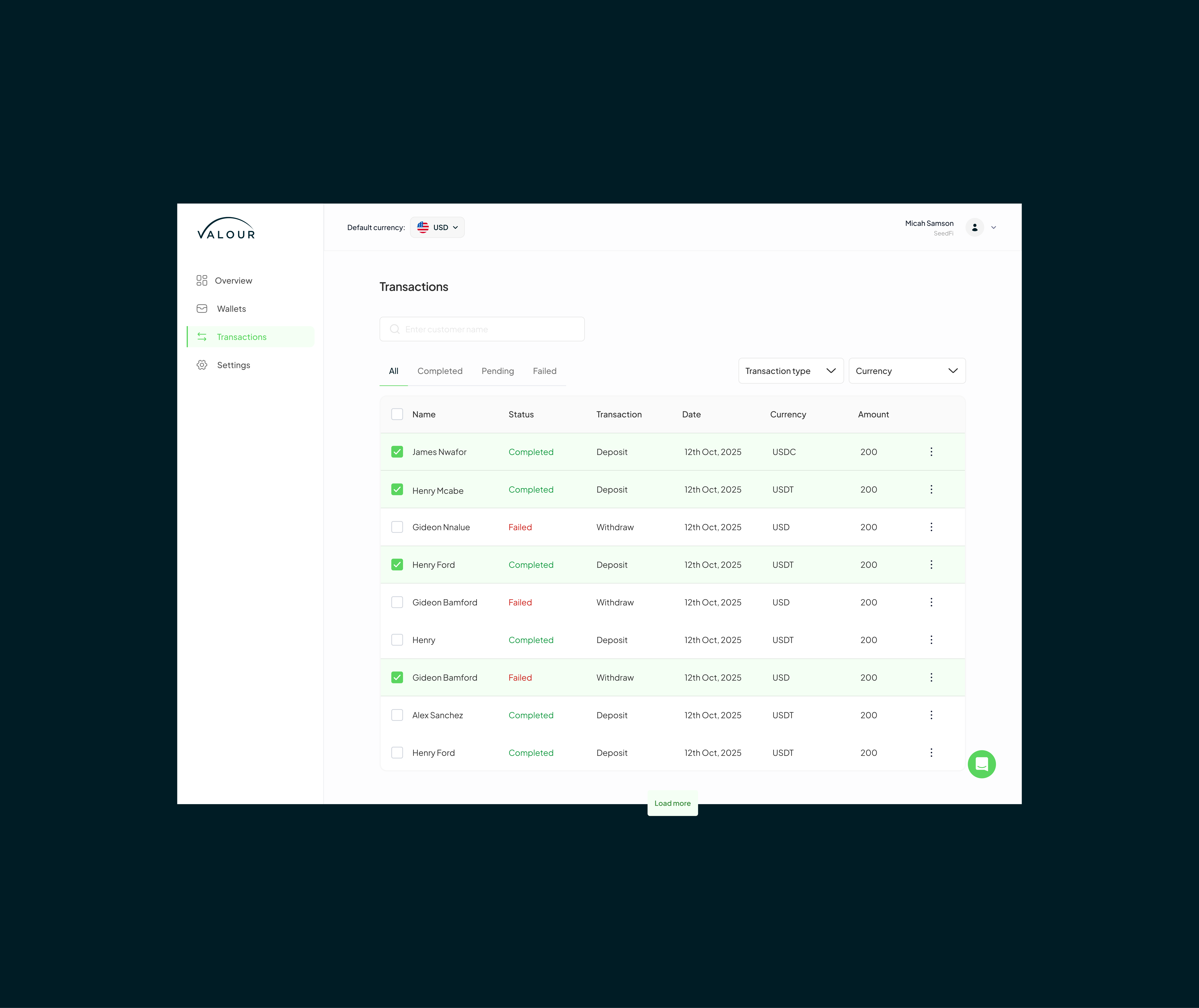Check the Alex Sanchez row checkbox
The width and height of the screenshot is (1199, 1008).
[397, 715]
